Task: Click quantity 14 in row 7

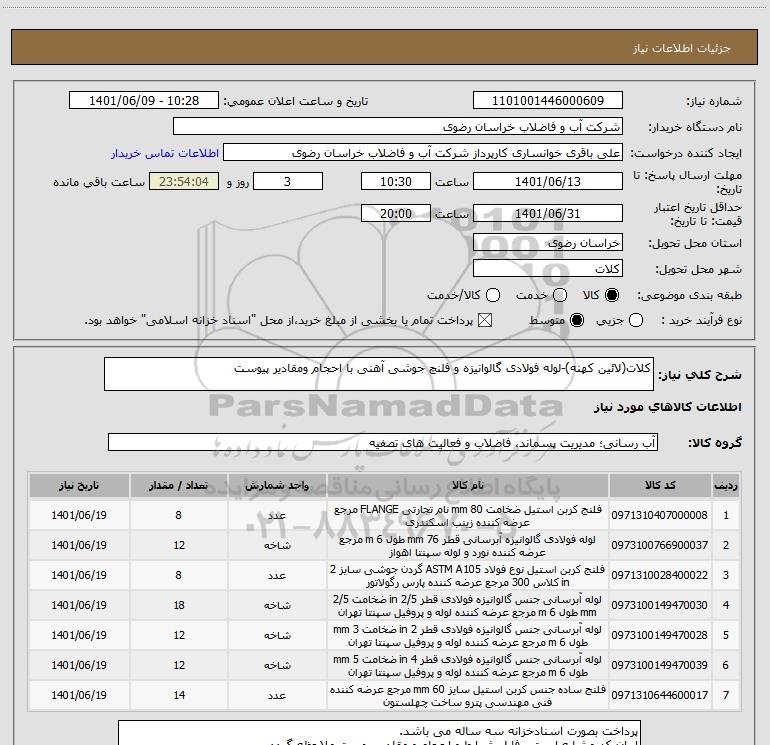Action: tap(179, 695)
